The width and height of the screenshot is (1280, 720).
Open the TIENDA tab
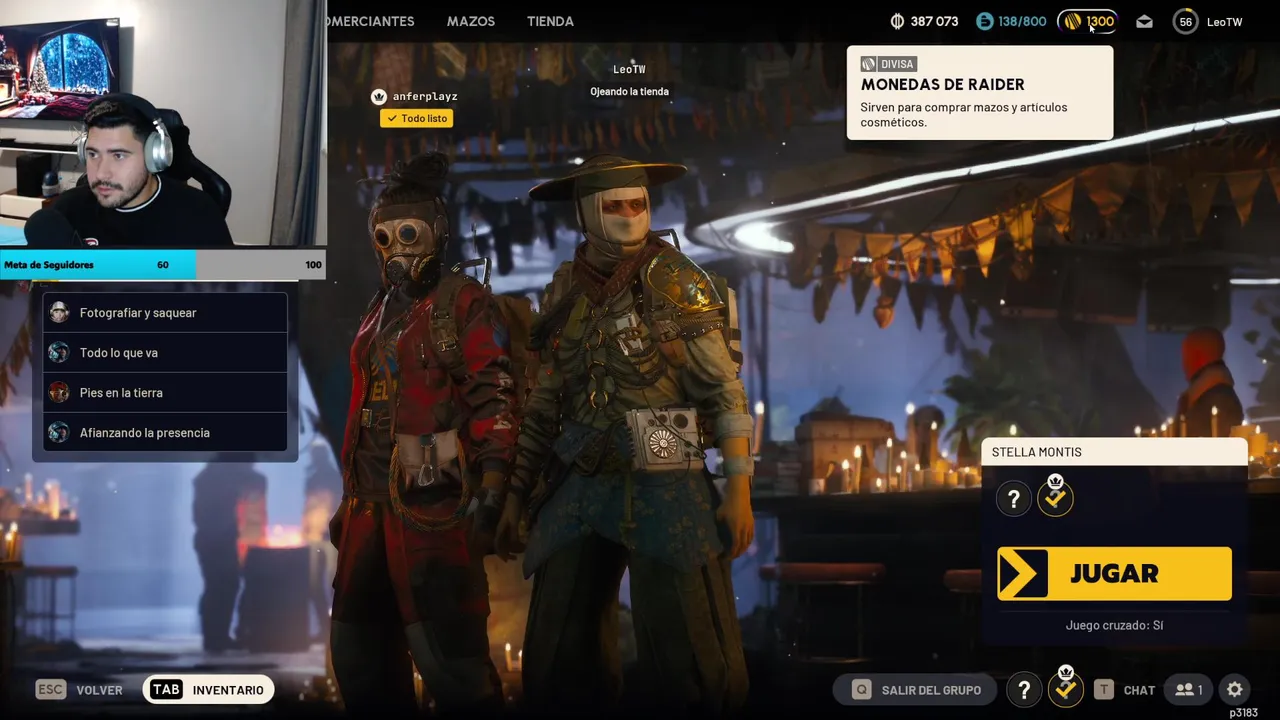point(550,21)
